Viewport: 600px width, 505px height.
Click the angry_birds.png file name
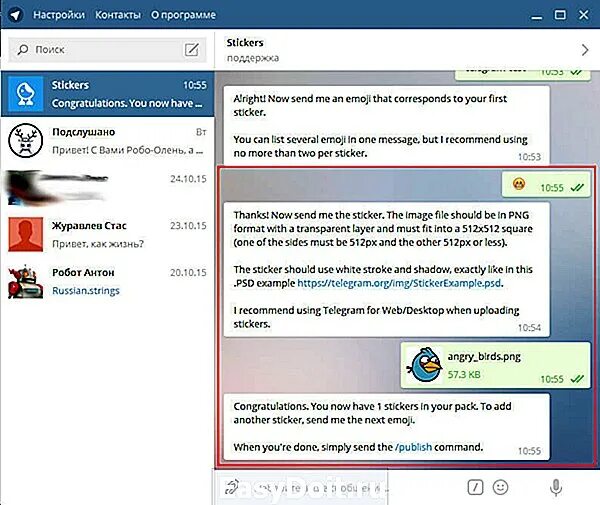(x=484, y=357)
